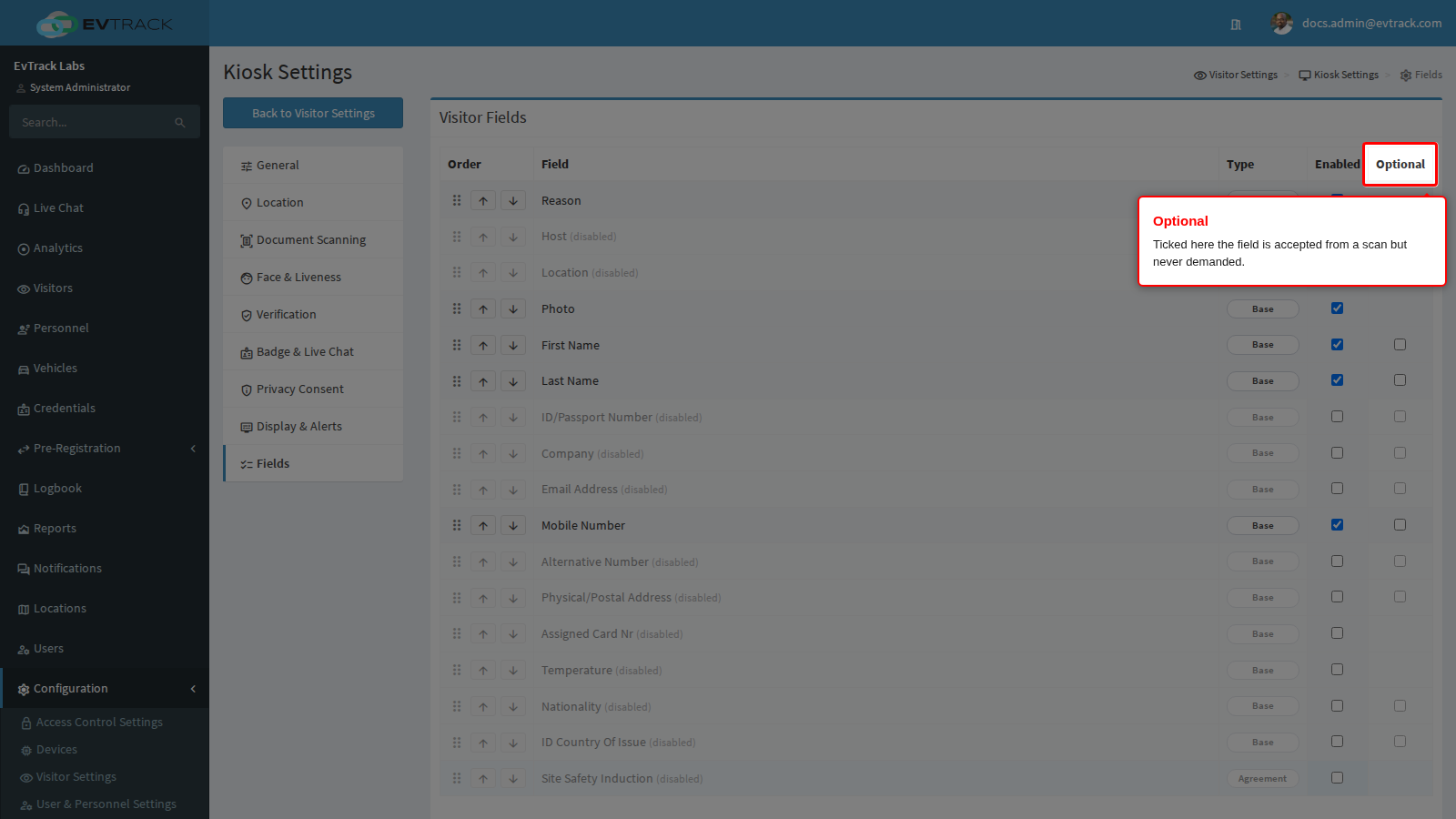Grab the drag handle for Reason row
The image size is (1456, 819).
pos(457,200)
